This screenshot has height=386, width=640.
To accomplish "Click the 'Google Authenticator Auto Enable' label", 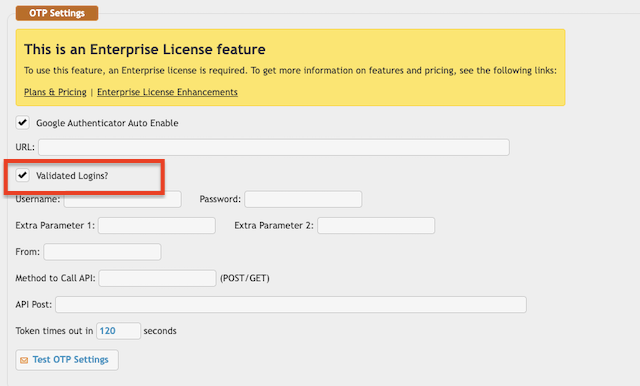I will point(107,123).
